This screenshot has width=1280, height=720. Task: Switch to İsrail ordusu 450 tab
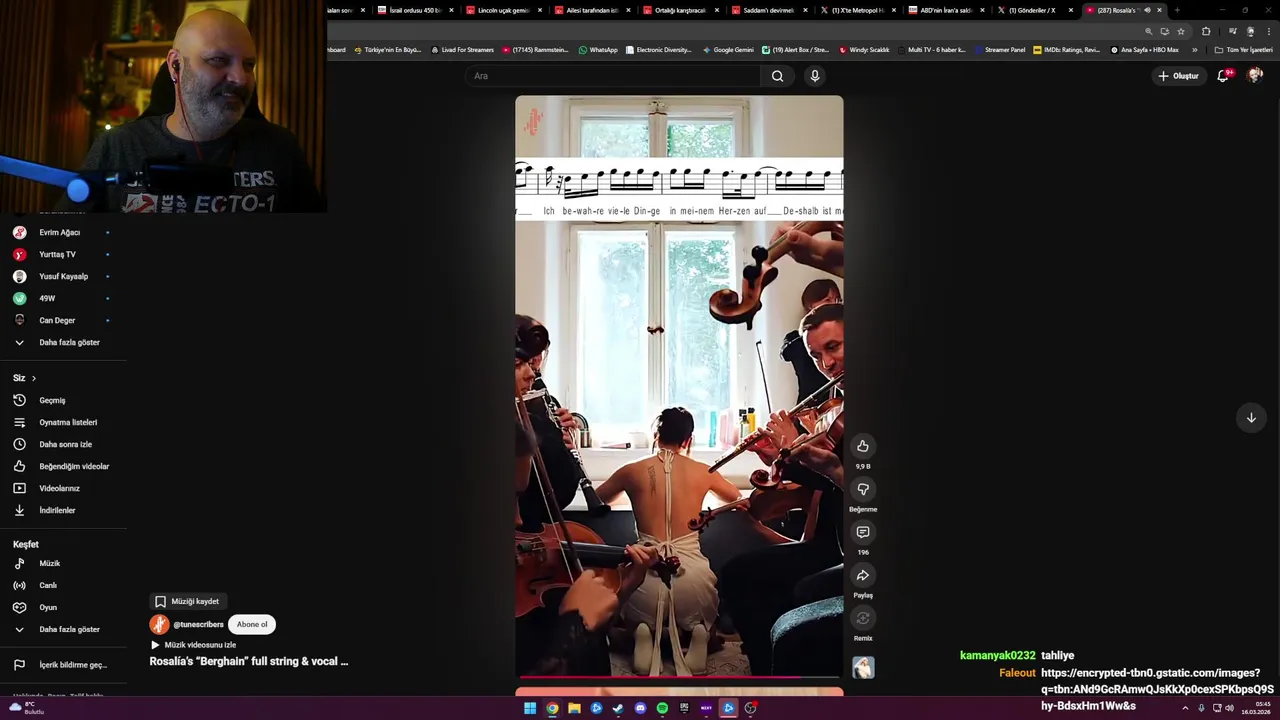pos(414,10)
